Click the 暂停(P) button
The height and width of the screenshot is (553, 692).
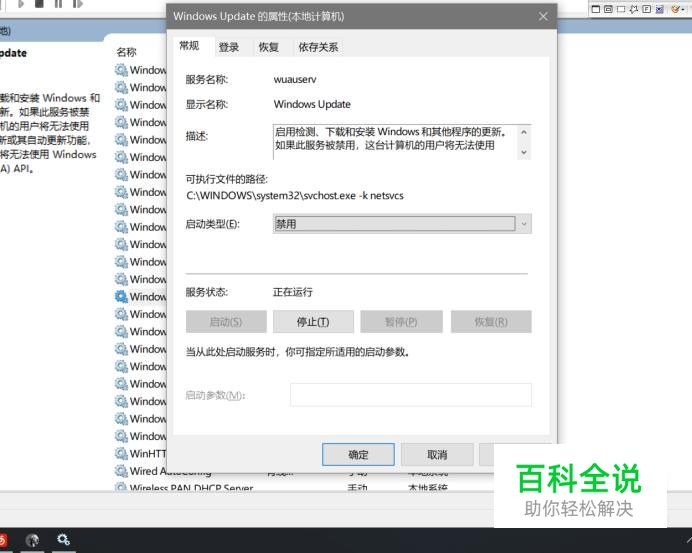[401, 322]
